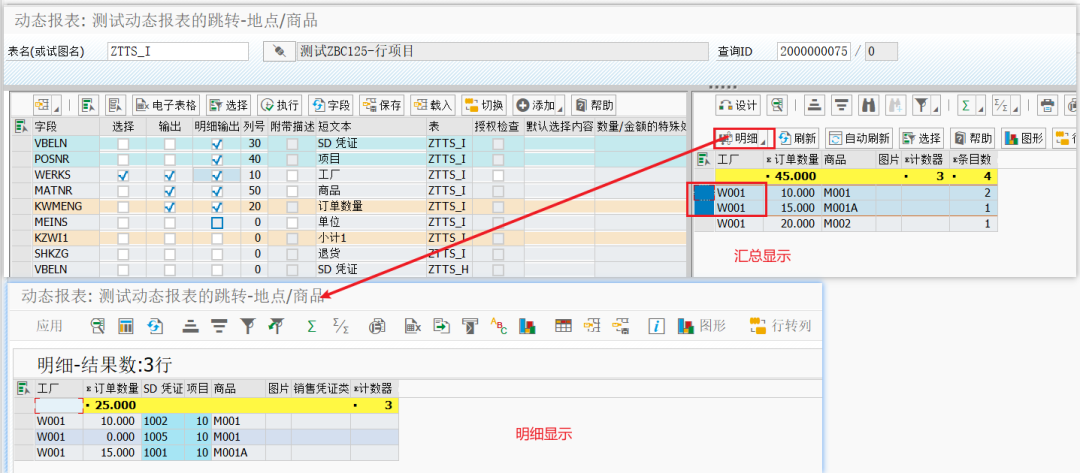Click 应用 in the detail window toolbar
The height and width of the screenshot is (473, 1080).
click(x=49, y=326)
